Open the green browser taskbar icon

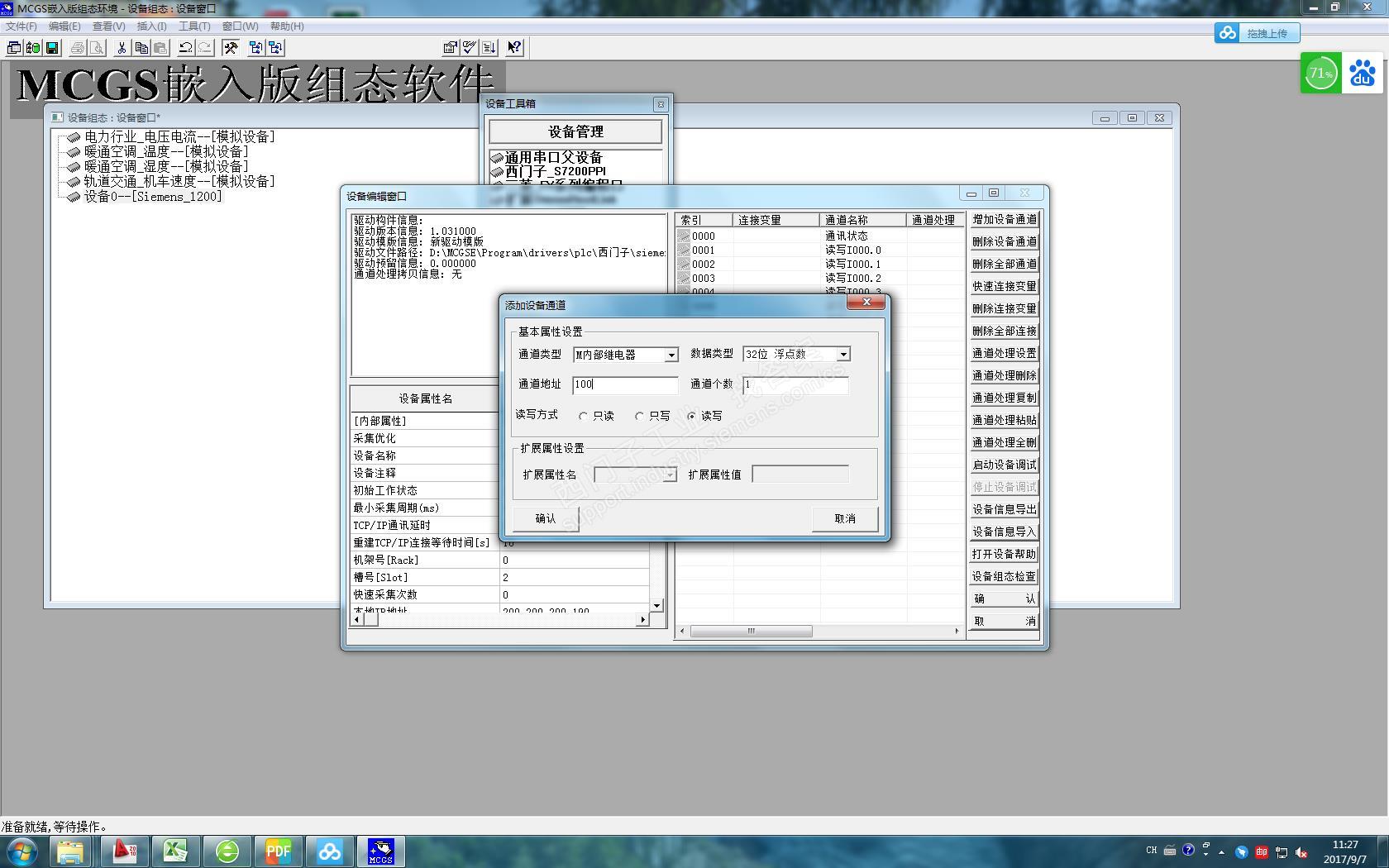point(227,851)
